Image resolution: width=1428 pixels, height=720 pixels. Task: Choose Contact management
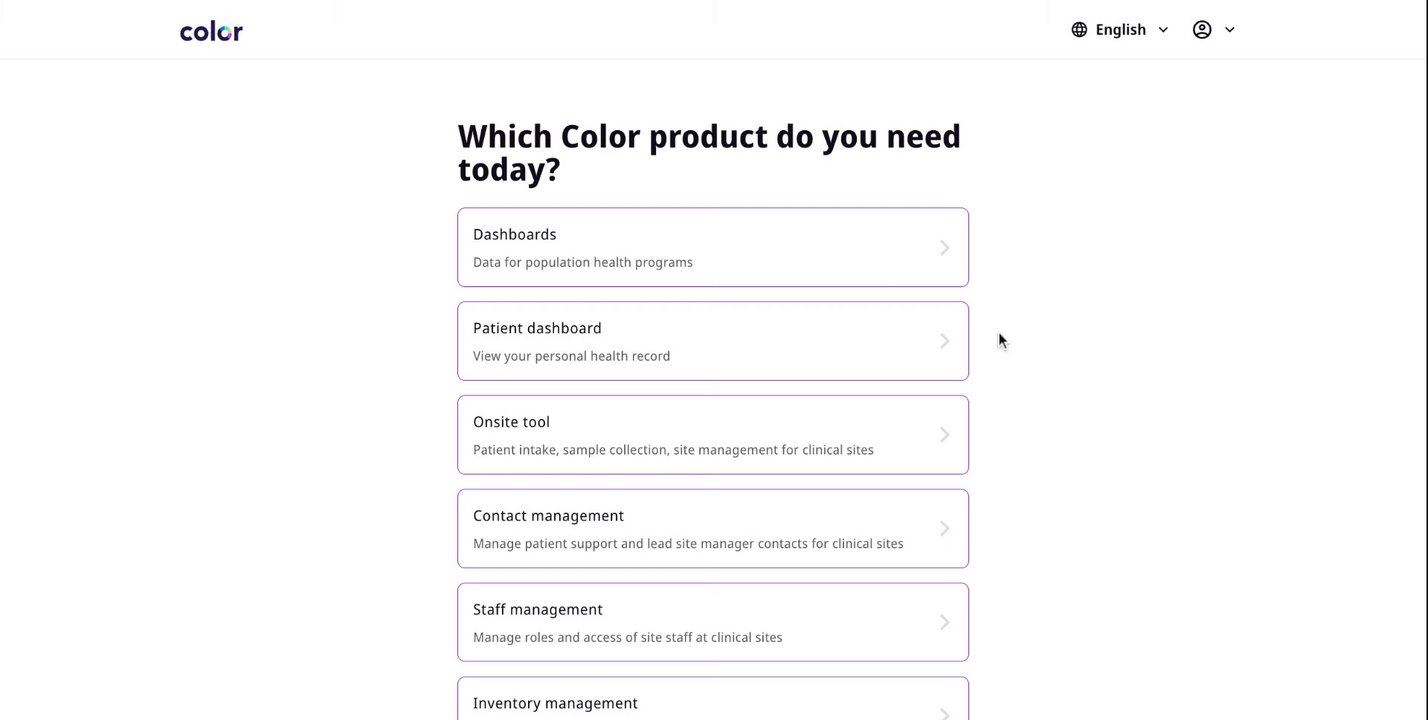pyautogui.click(x=713, y=529)
